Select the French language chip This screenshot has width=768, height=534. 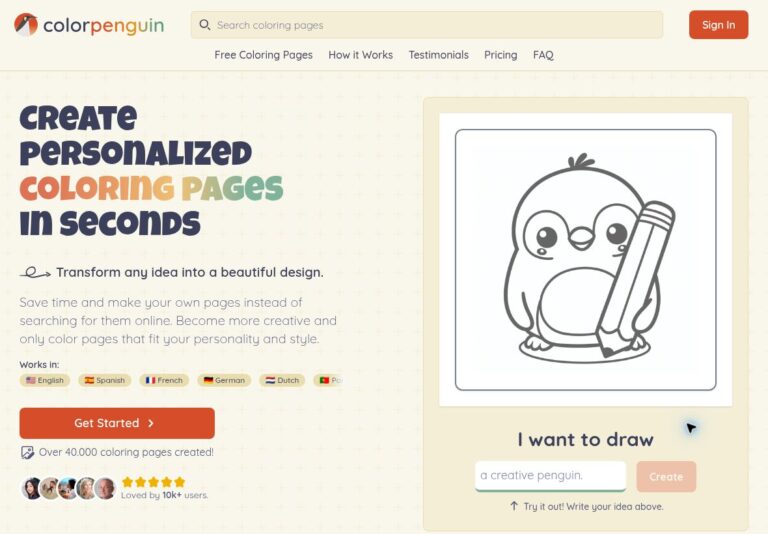pyautogui.click(x=164, y=380)
